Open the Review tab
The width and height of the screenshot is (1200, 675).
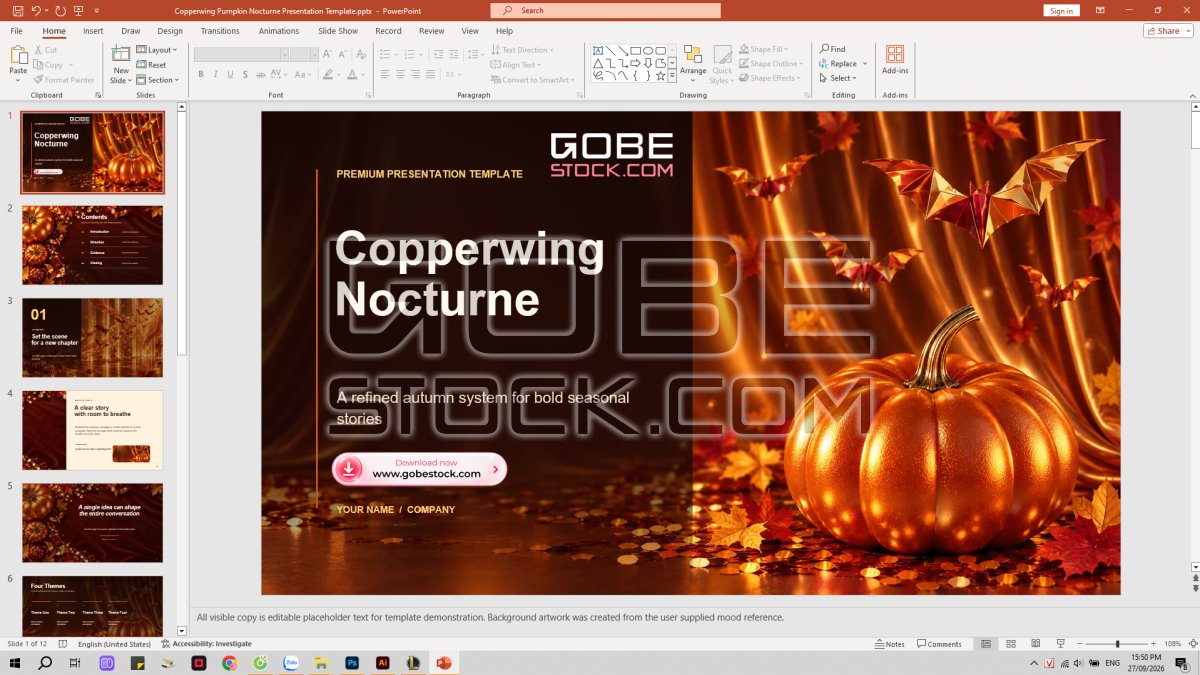[431, 31]
